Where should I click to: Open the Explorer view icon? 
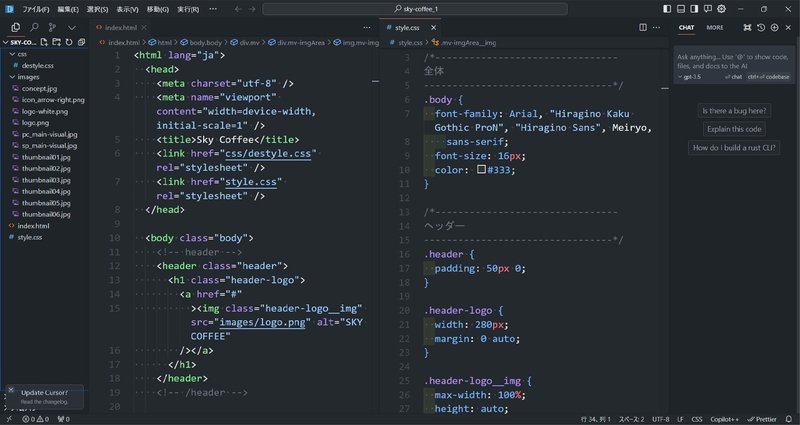tap(16, 28)
